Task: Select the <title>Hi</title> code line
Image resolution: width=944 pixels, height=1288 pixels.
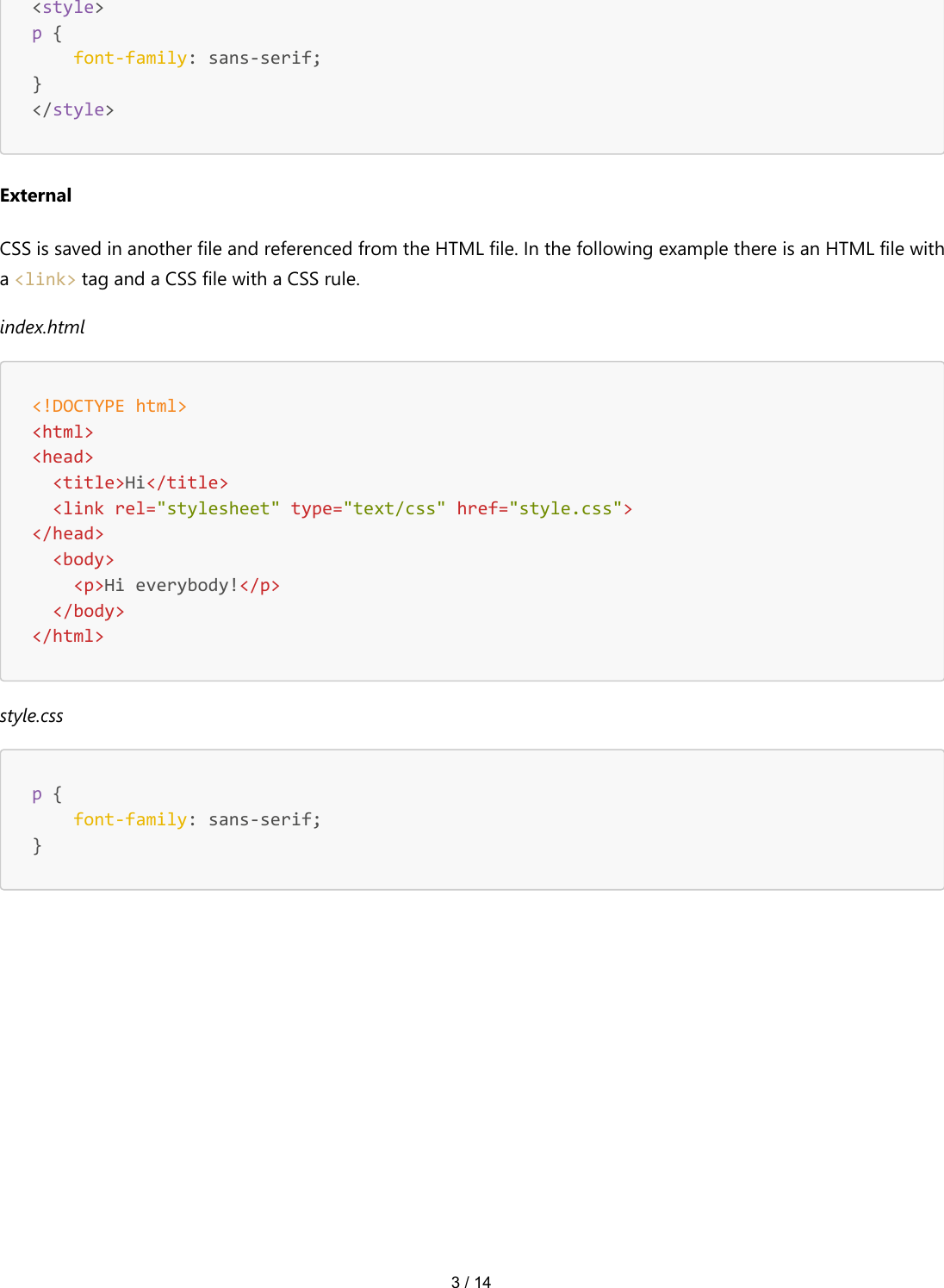Action: (x=140, y=482)
